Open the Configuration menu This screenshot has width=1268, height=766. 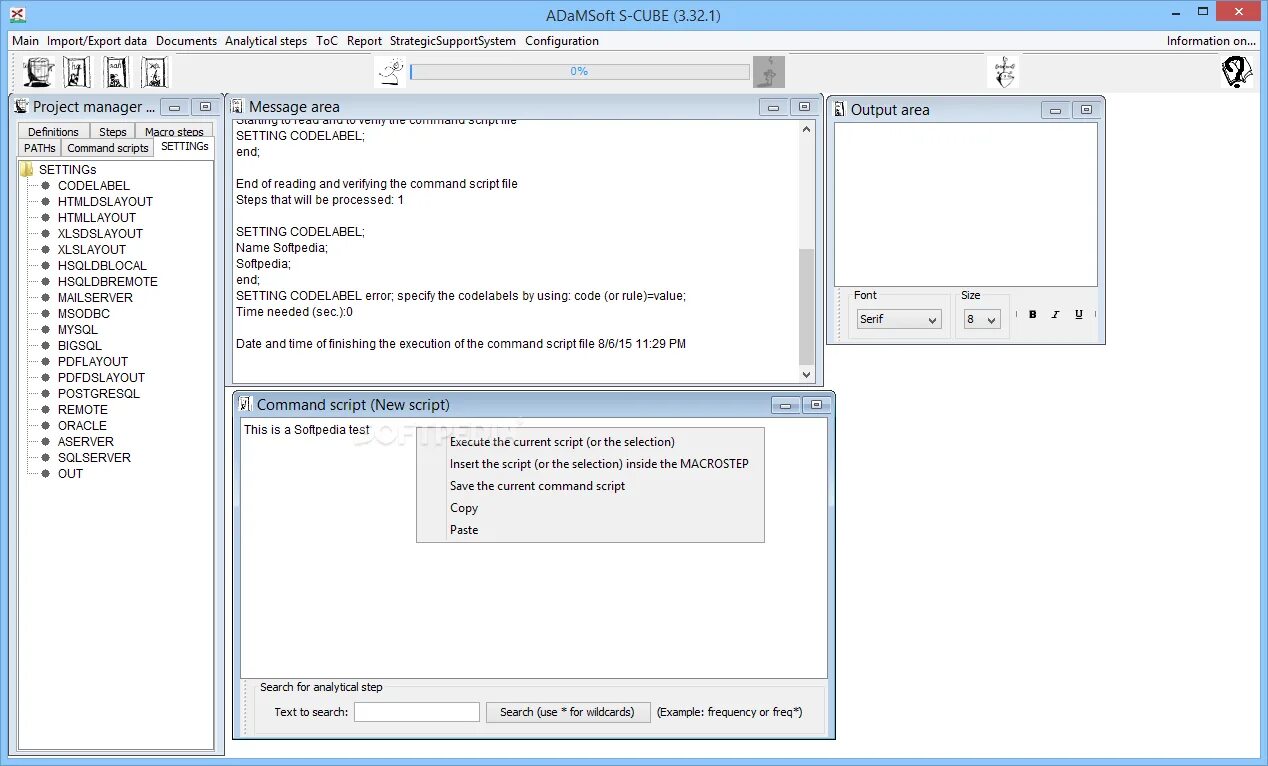(562, 41)
